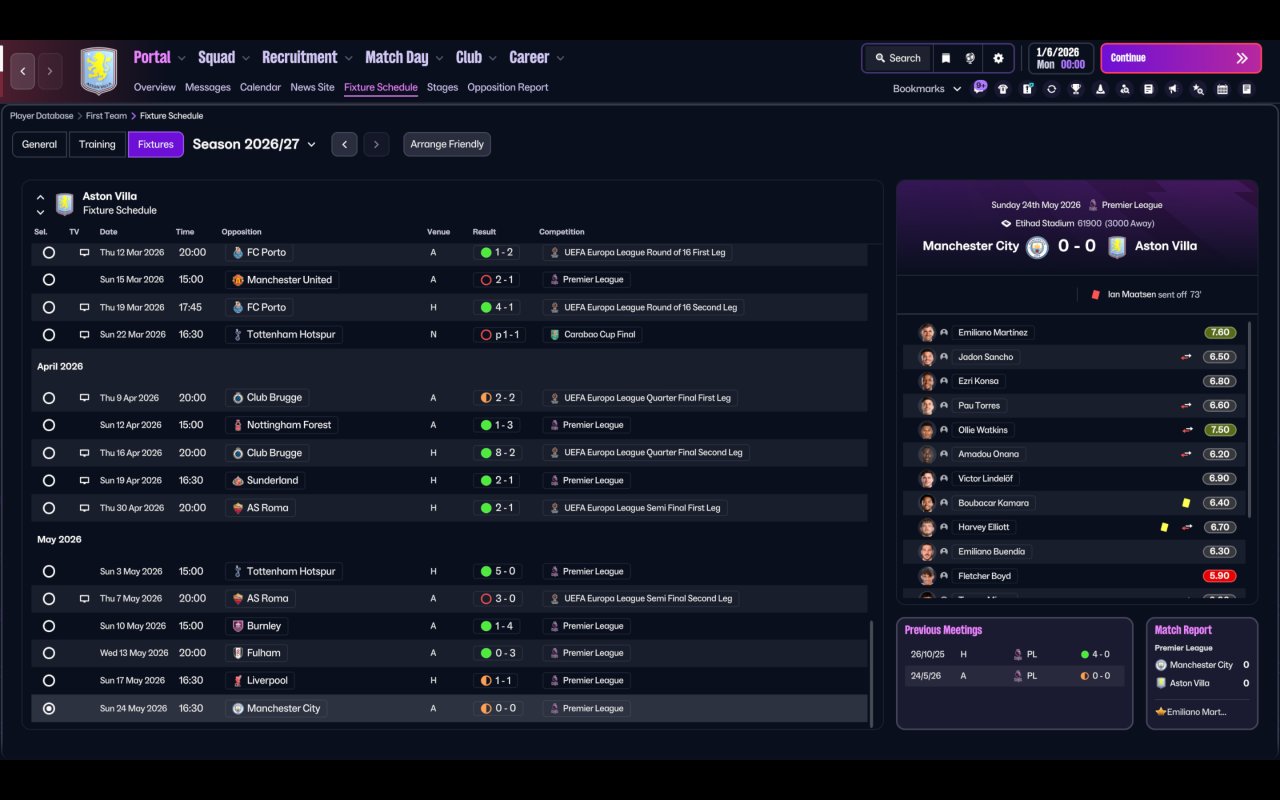Select the Fulham fixture radio

point(49,653)
